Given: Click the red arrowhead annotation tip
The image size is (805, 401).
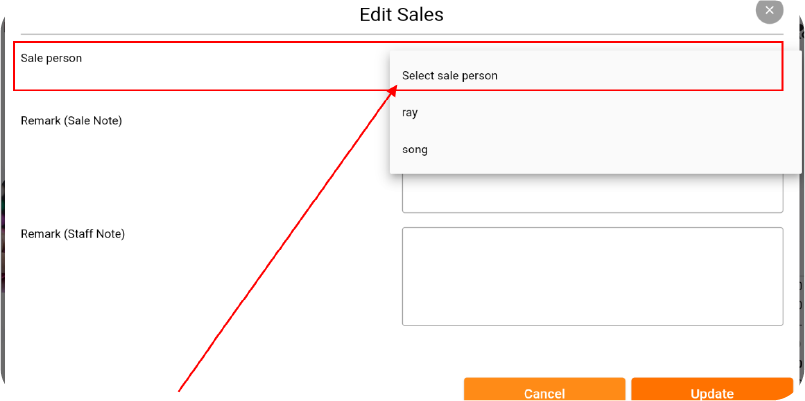Looking at the screenshot, I should tap(394, 89).
